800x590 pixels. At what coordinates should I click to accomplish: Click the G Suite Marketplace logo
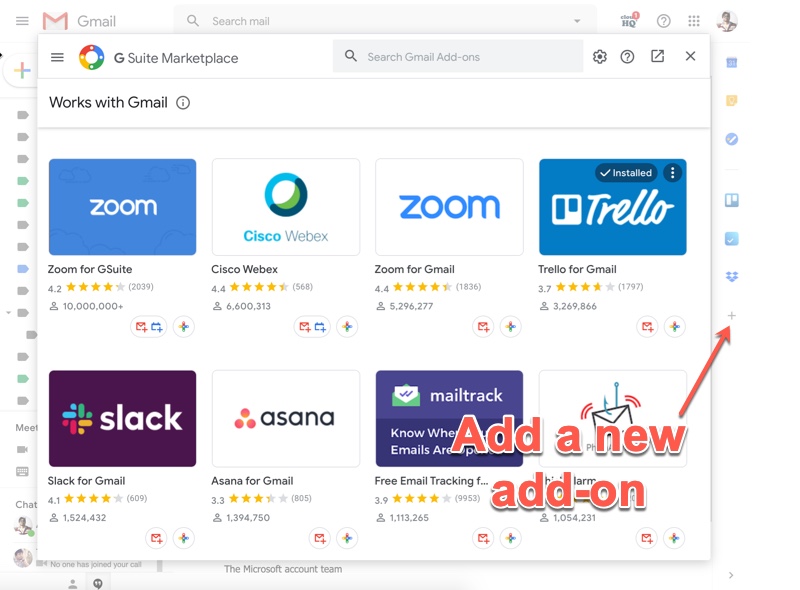coord(92,57)
